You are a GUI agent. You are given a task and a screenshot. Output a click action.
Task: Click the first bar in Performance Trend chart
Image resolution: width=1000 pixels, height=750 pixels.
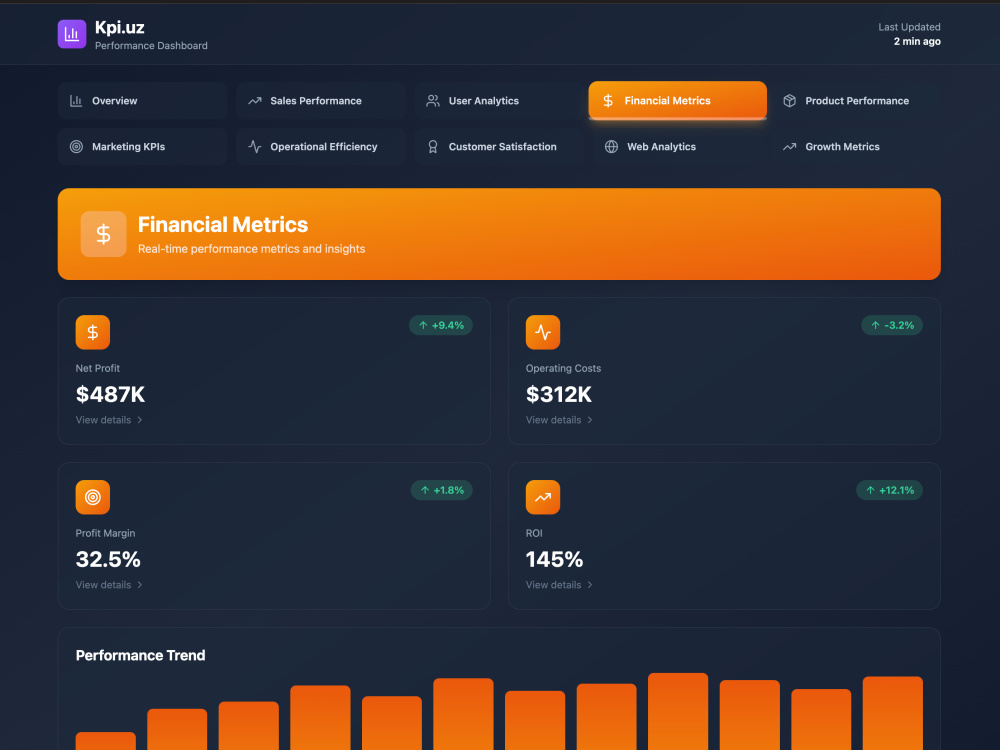coord(105,741)
